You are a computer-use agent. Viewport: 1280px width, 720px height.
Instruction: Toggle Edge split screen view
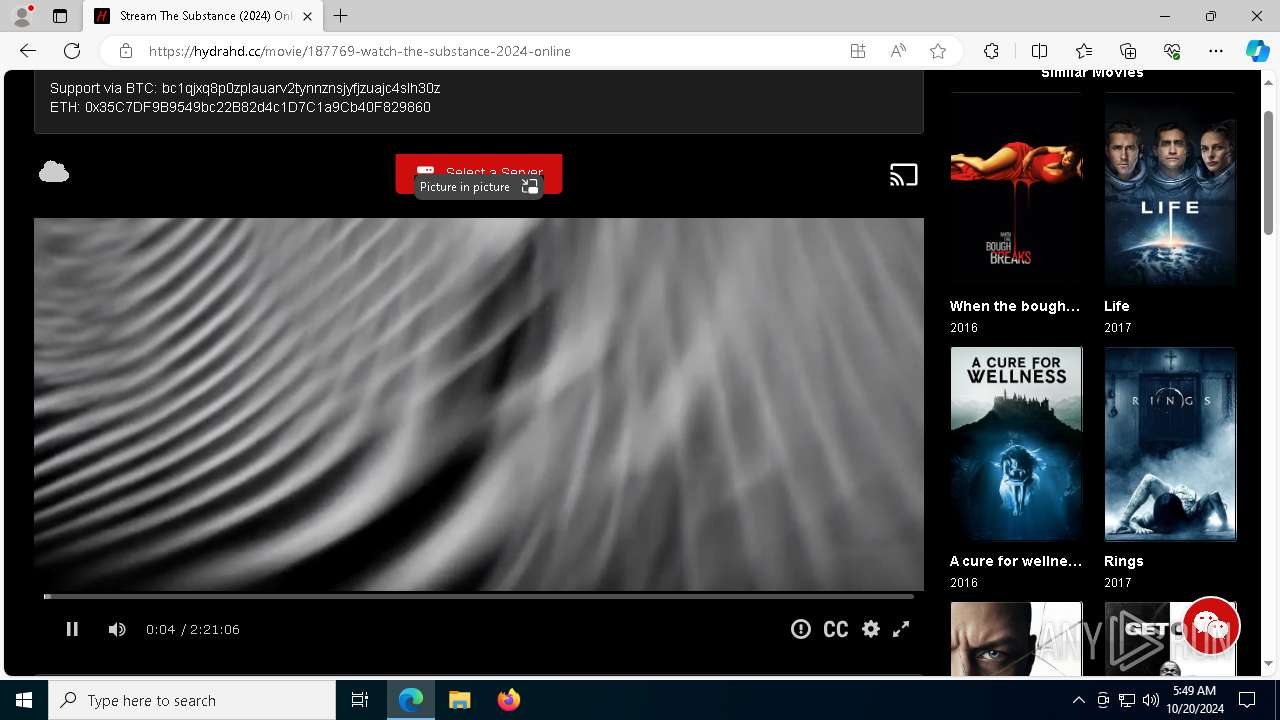pyautogui.click(x=1039, y=51)
